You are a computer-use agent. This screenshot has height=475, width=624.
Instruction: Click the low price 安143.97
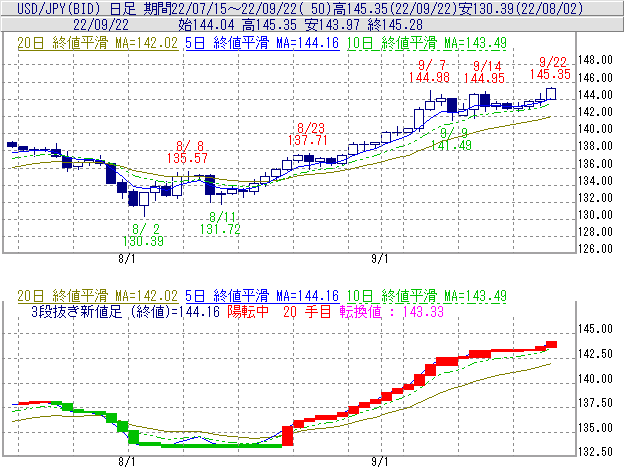click(x=333, y=25)
